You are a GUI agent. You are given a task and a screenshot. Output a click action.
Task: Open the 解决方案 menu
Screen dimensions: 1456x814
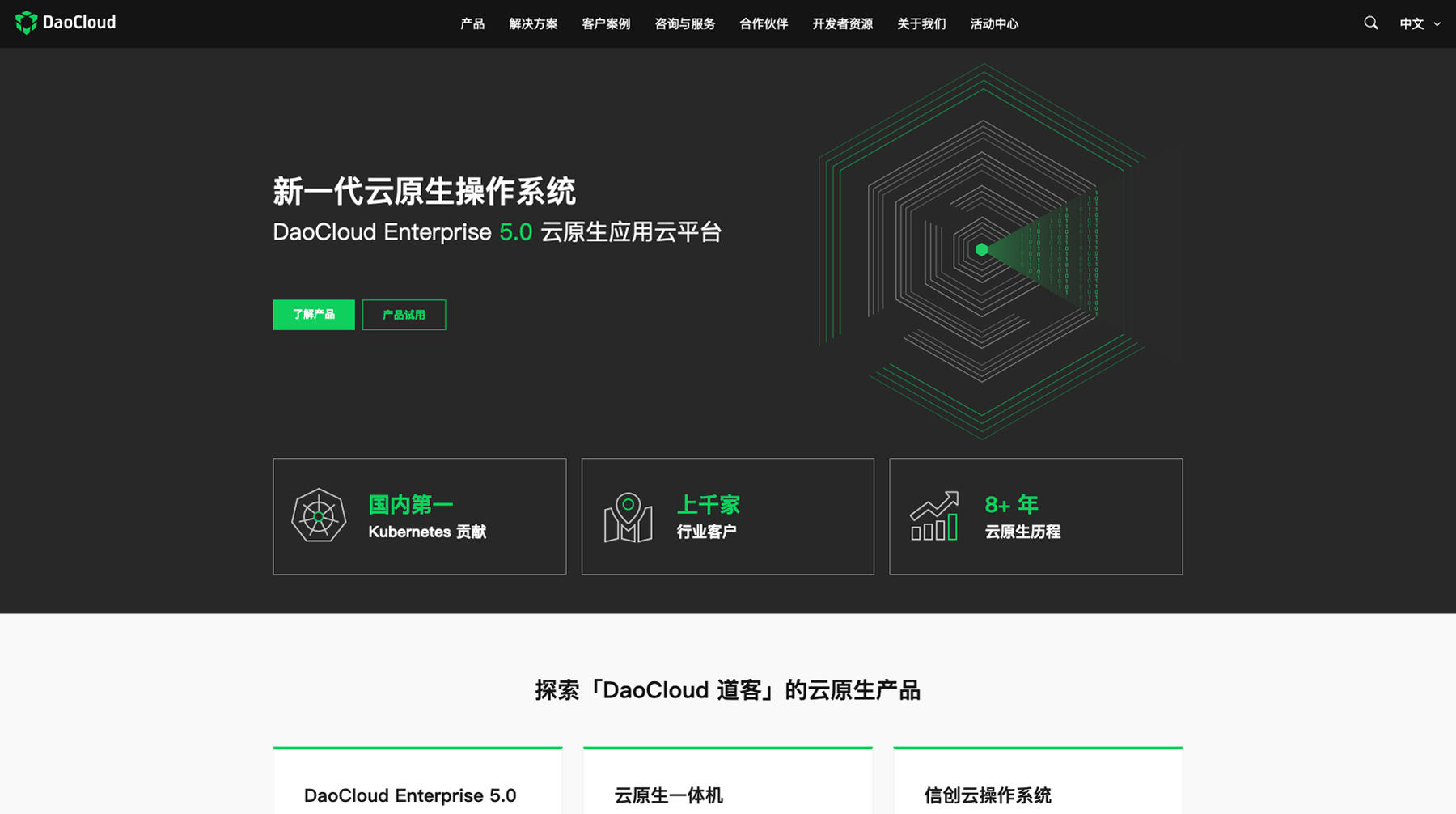tap(533, 23)
